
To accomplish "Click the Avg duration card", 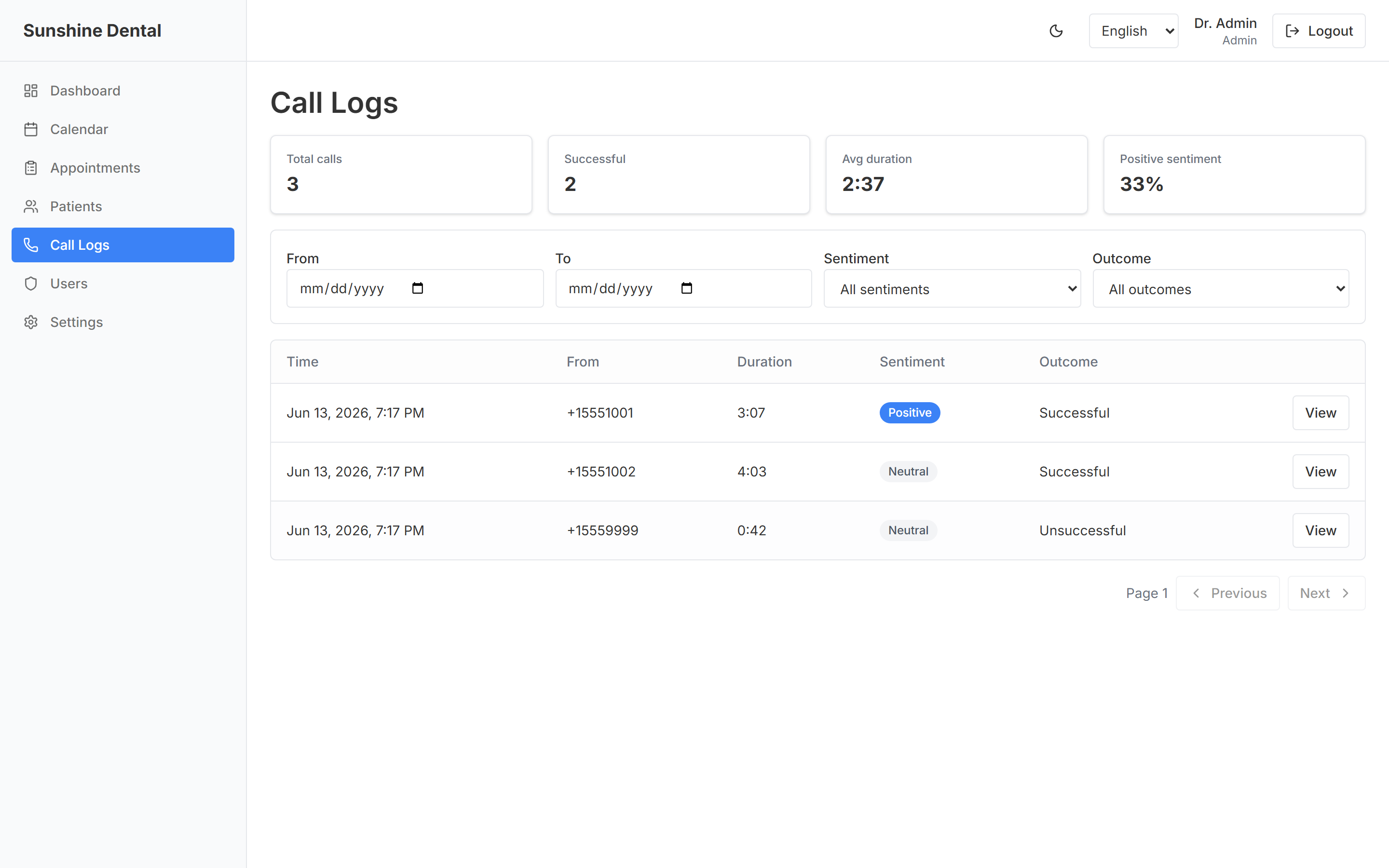I will (x=957, y=175).
